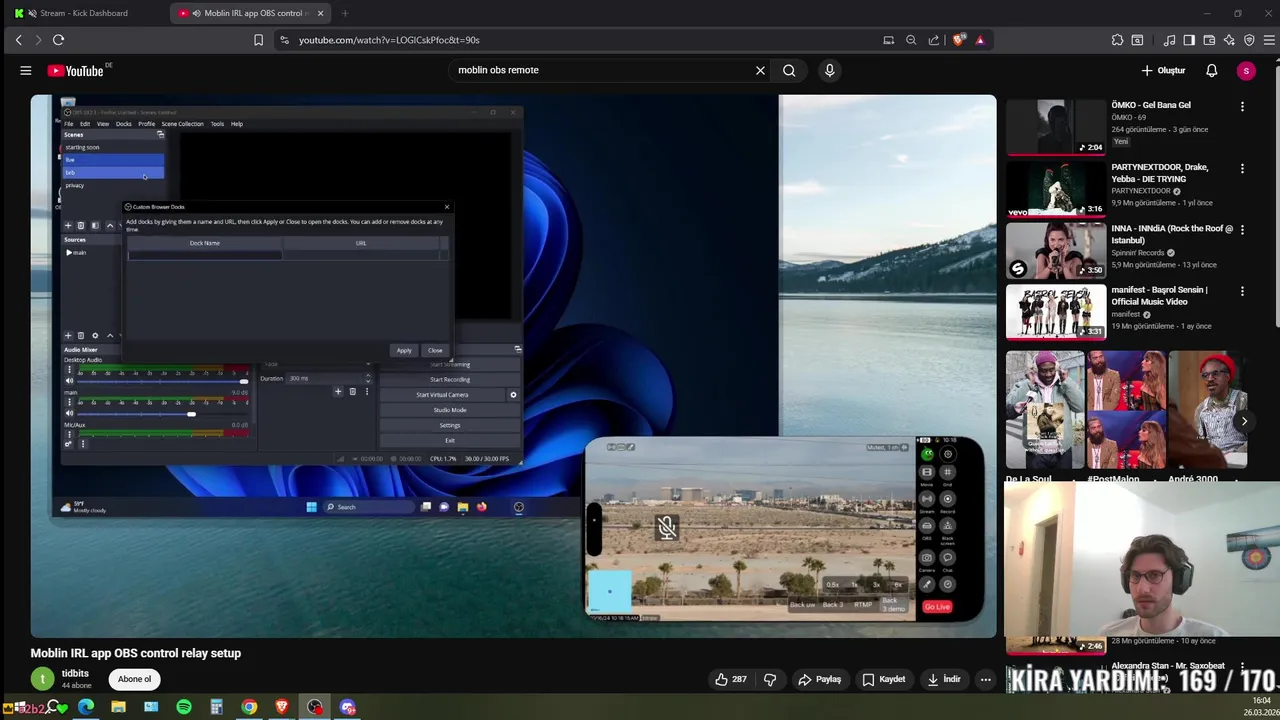Open a new browser tab
The image size is (1280, 720).
pyautogui.click(x=345, y=13)
